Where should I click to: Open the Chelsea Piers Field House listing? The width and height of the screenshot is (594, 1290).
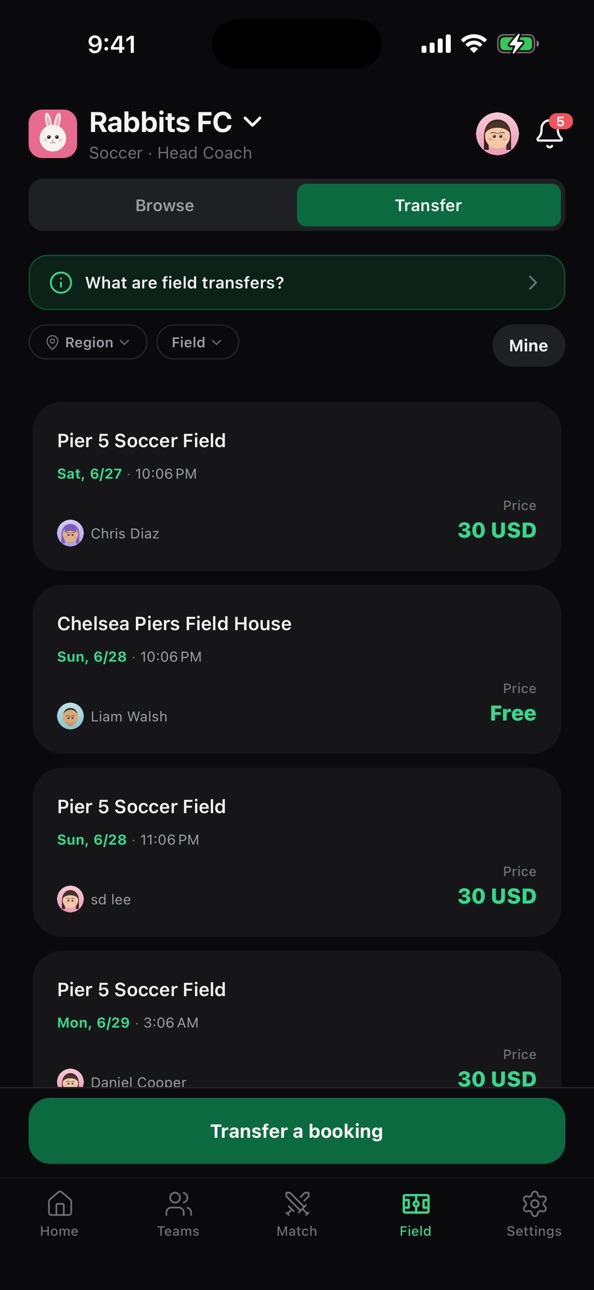(x=297, y=669)
